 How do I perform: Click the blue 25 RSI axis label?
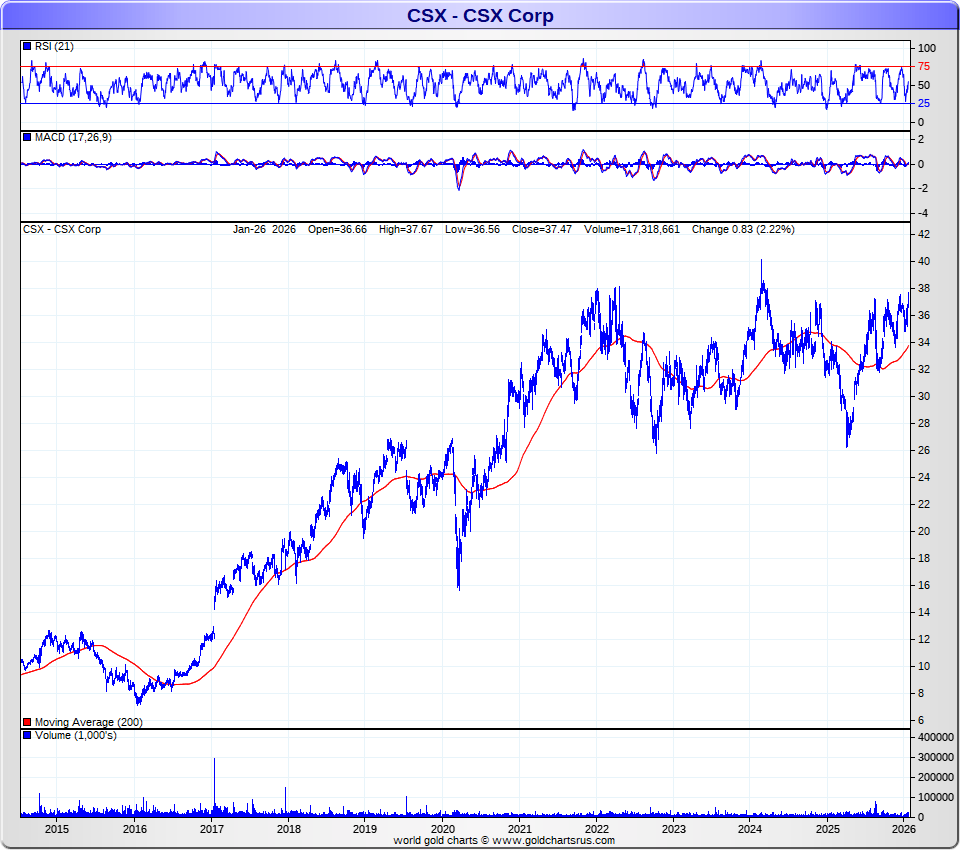pos(924,103)
